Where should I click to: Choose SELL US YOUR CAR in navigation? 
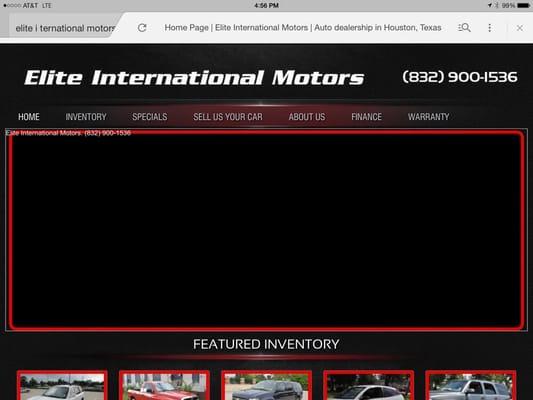click(228, 117)
